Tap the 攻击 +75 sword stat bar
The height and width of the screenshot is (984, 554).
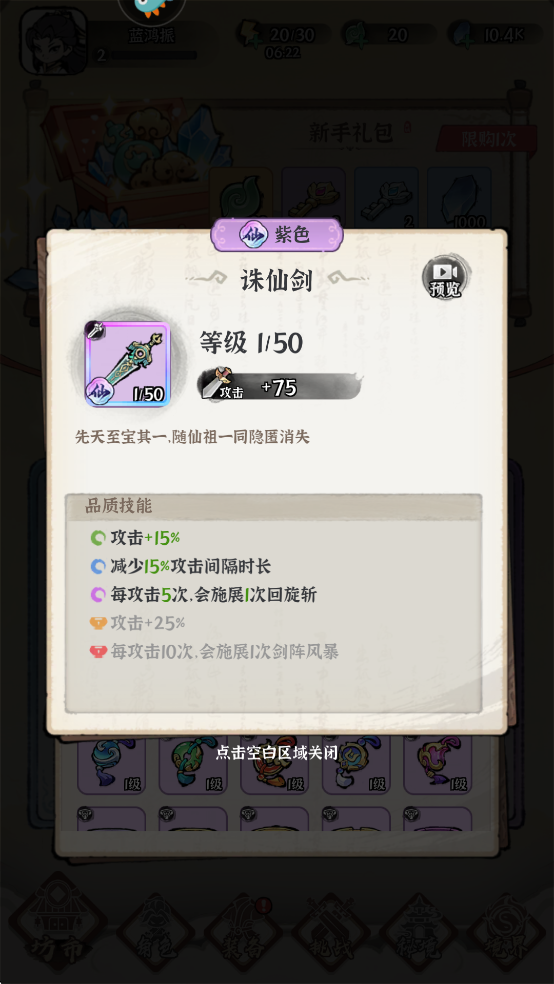point(280,386)
